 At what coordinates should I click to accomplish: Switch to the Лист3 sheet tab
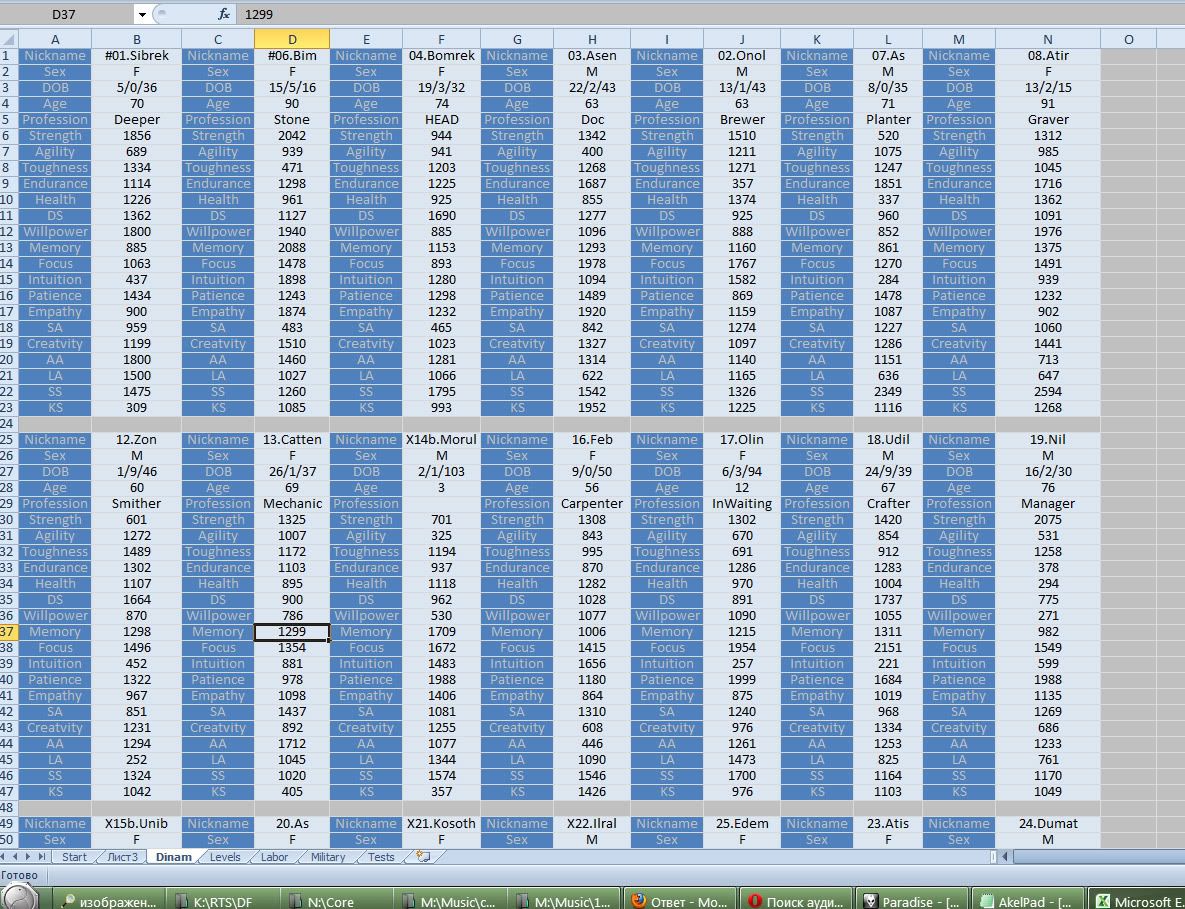point(122,857)
